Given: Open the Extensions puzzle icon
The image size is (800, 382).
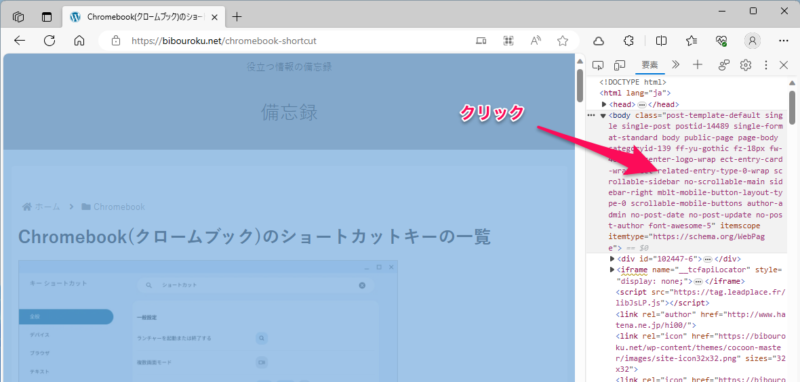Looking at the screenshot, I should [x=629, y=41].
